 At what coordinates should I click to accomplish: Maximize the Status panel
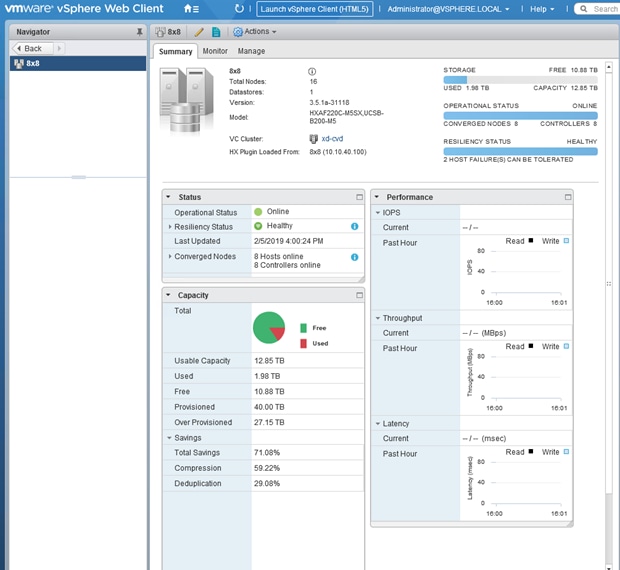359,197
